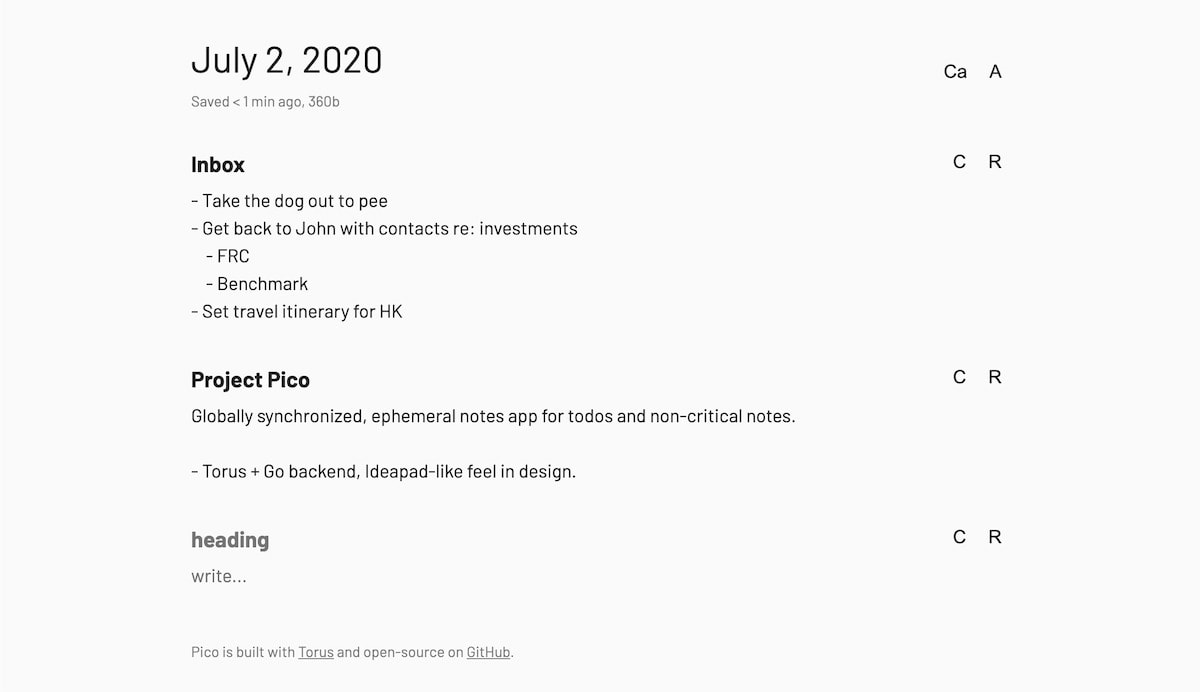Open the GitHub link in the footer
The height and width of the screenshot is (692, 1200).
pyautogui.click(x=489, y=652)
